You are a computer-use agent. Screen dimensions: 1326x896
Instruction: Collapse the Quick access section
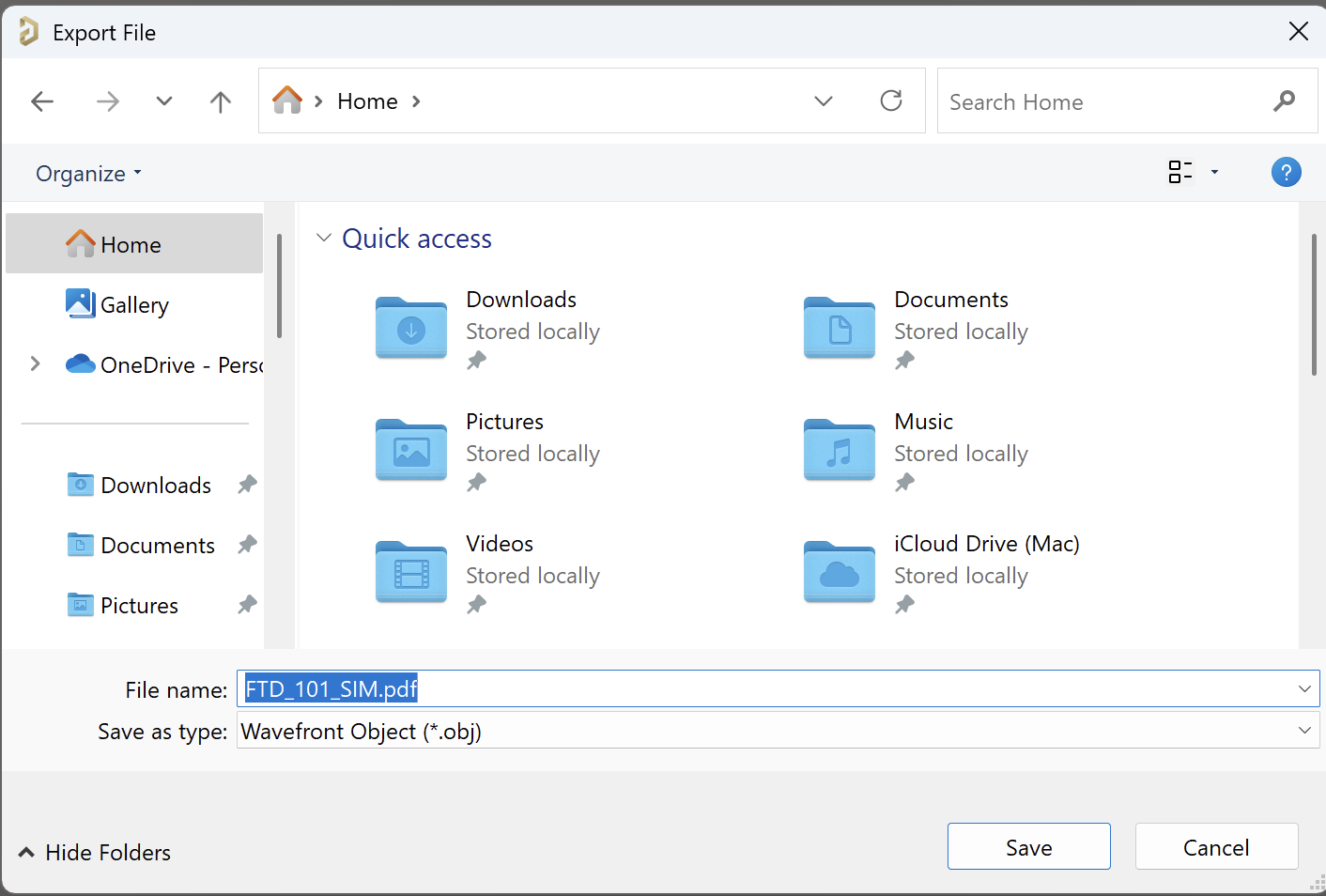(324, 239)
